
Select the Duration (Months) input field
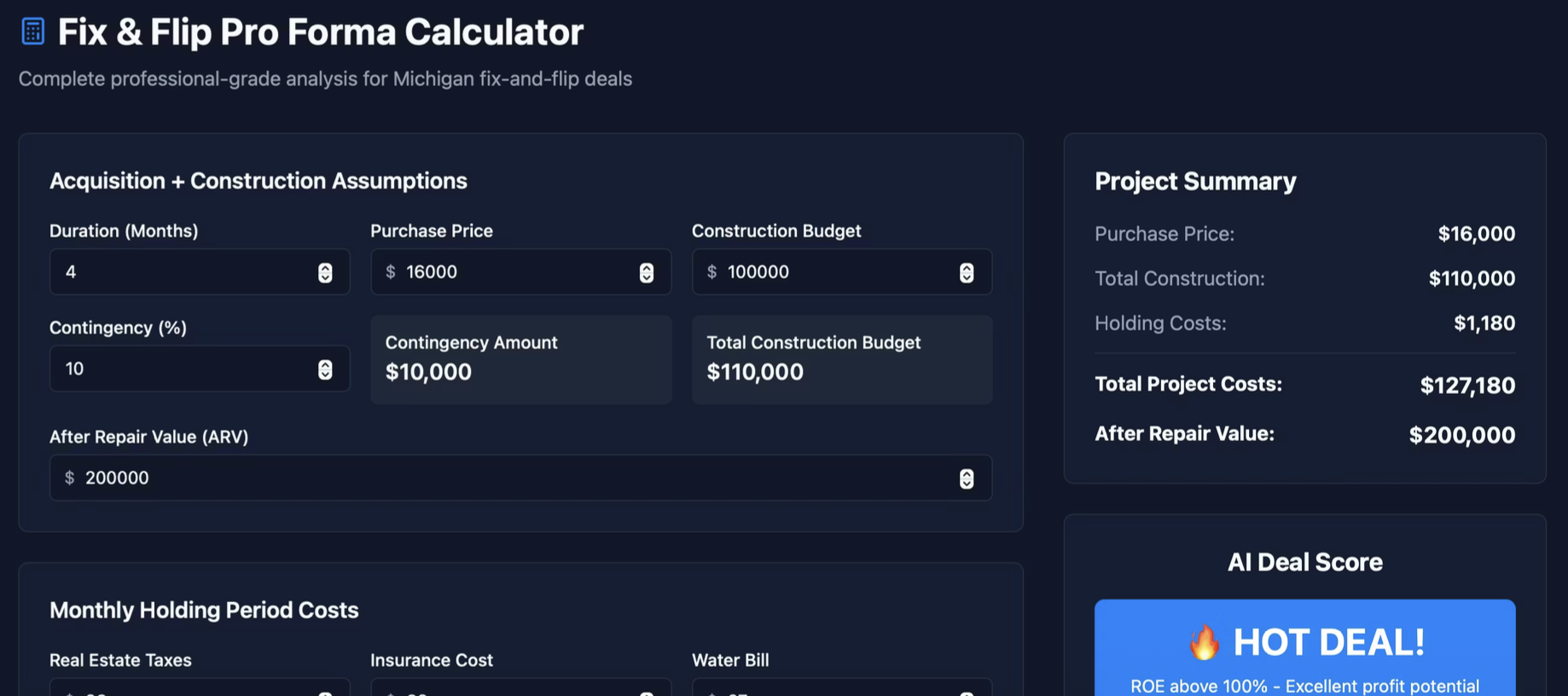point(171,272)
